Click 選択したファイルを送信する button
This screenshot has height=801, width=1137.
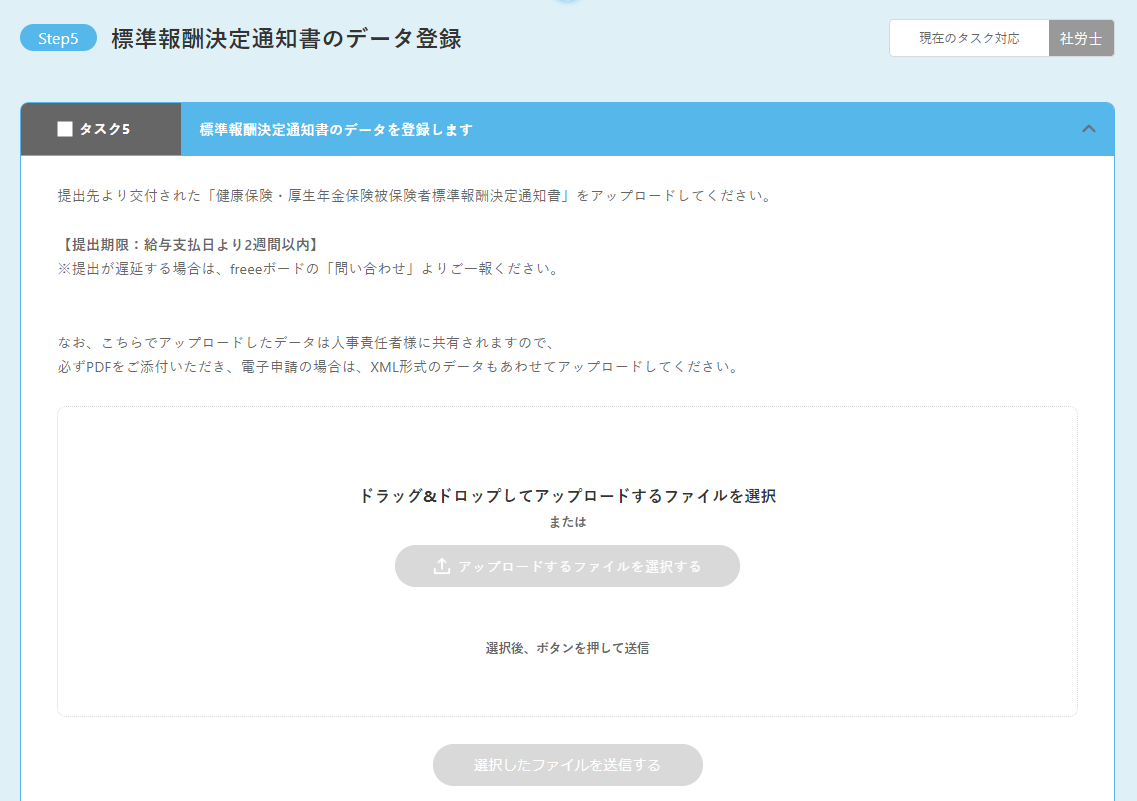click(x=568, y=765)
